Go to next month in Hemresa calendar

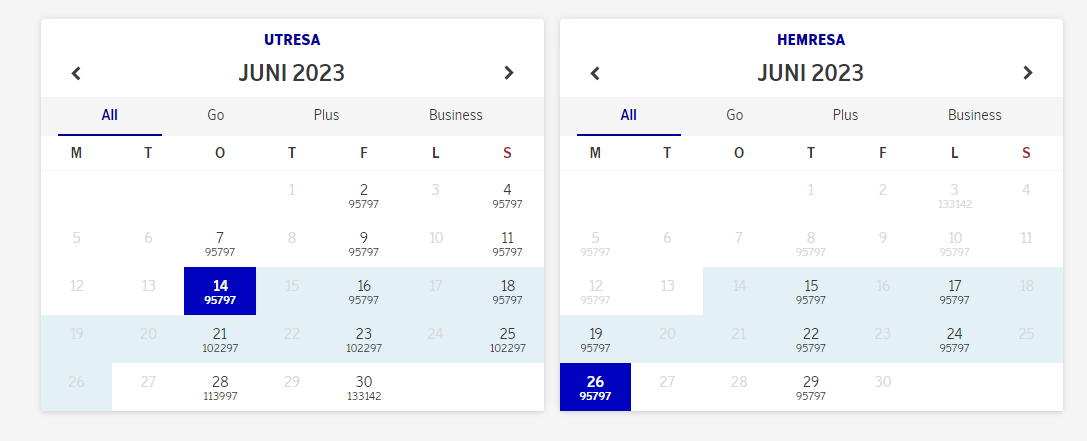[1027, 73]
